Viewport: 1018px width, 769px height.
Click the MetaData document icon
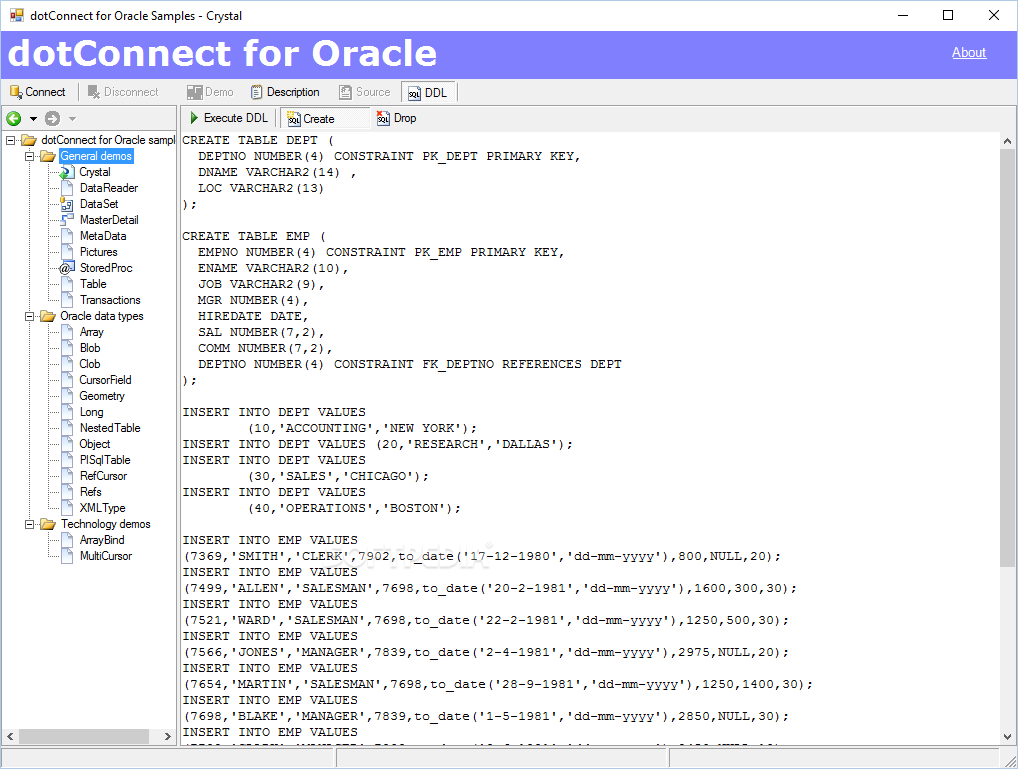(67, 236)
